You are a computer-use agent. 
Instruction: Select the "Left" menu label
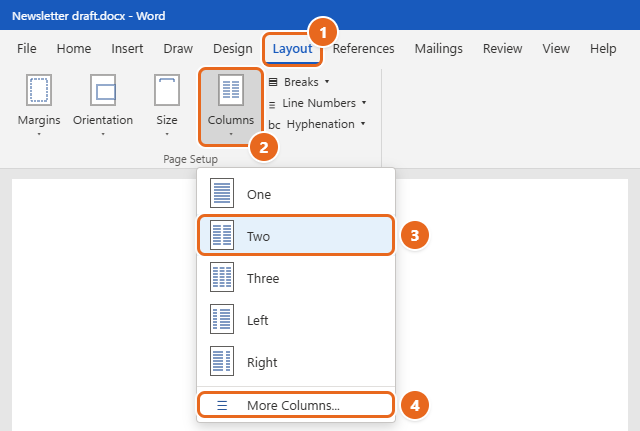(258, 320)
